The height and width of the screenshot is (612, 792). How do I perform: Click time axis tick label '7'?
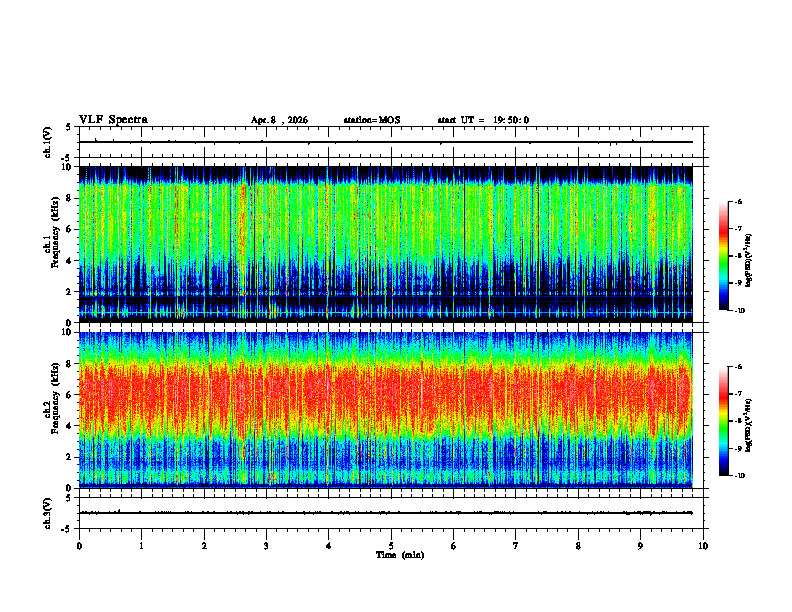coord(516,546)
